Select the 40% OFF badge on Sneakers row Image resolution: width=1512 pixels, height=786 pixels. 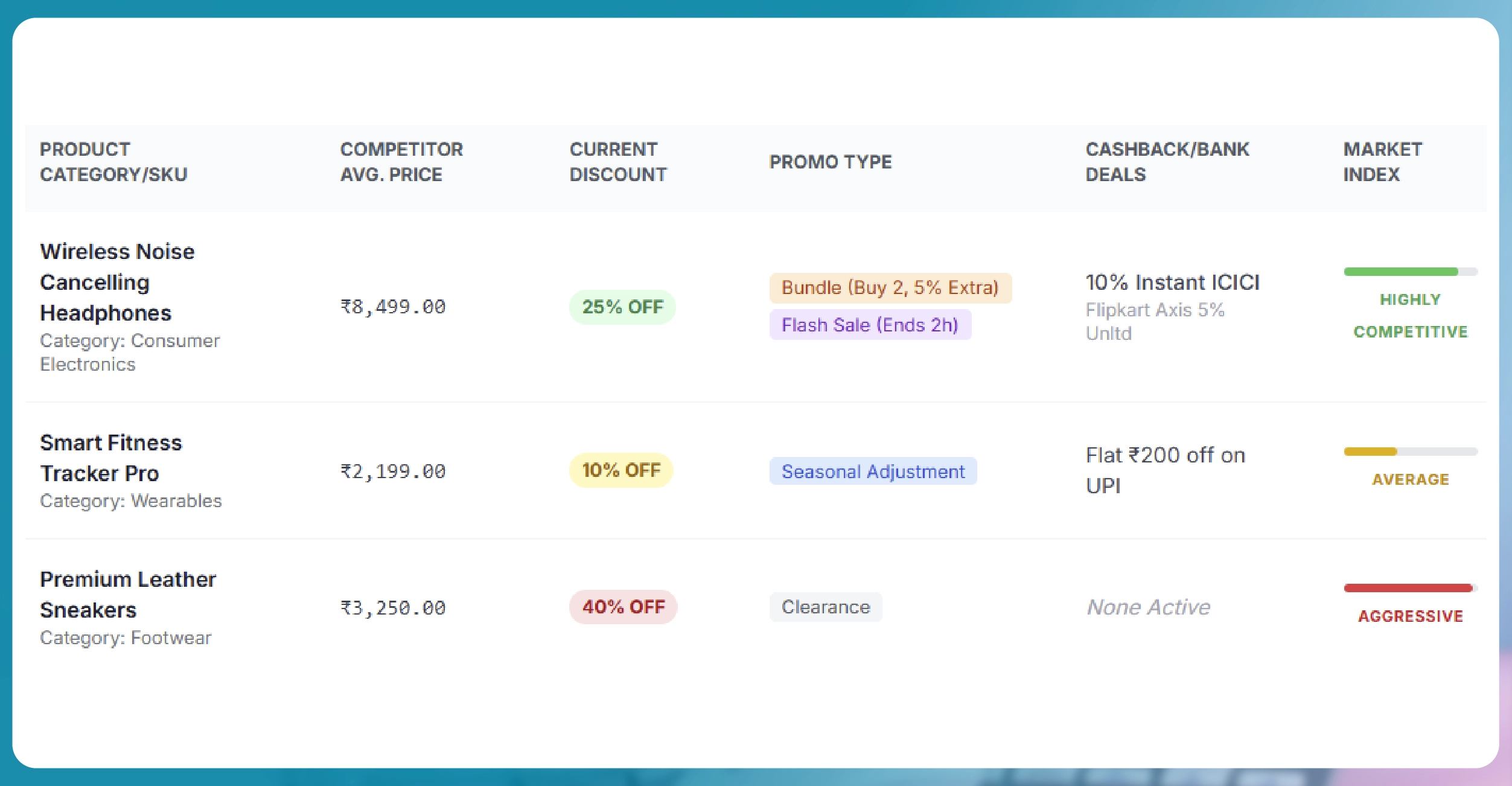(x=622, y=607)
